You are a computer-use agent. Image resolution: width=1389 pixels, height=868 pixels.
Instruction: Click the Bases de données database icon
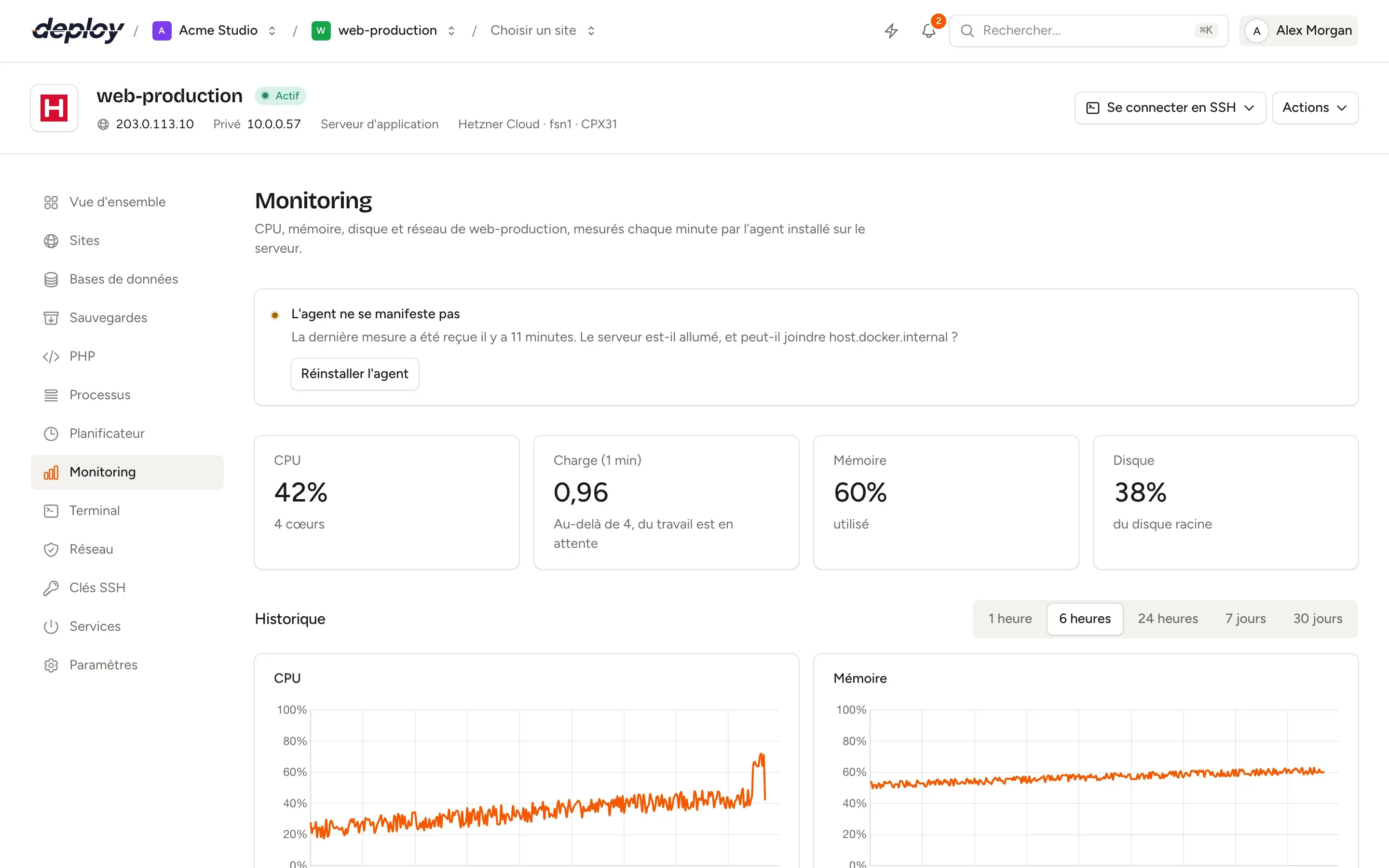[51, 279]
